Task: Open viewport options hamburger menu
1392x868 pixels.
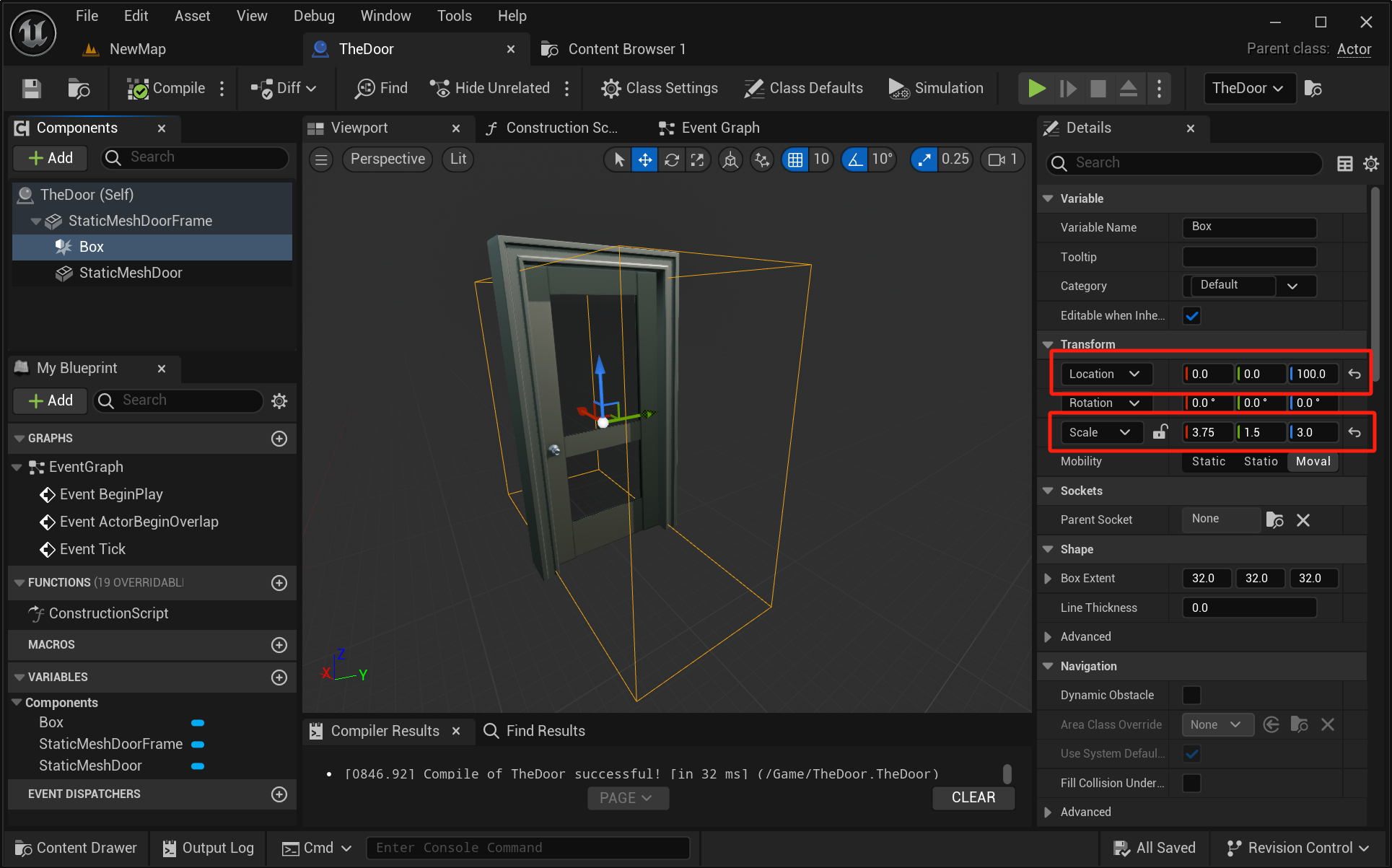Action: tap(322, 159)
